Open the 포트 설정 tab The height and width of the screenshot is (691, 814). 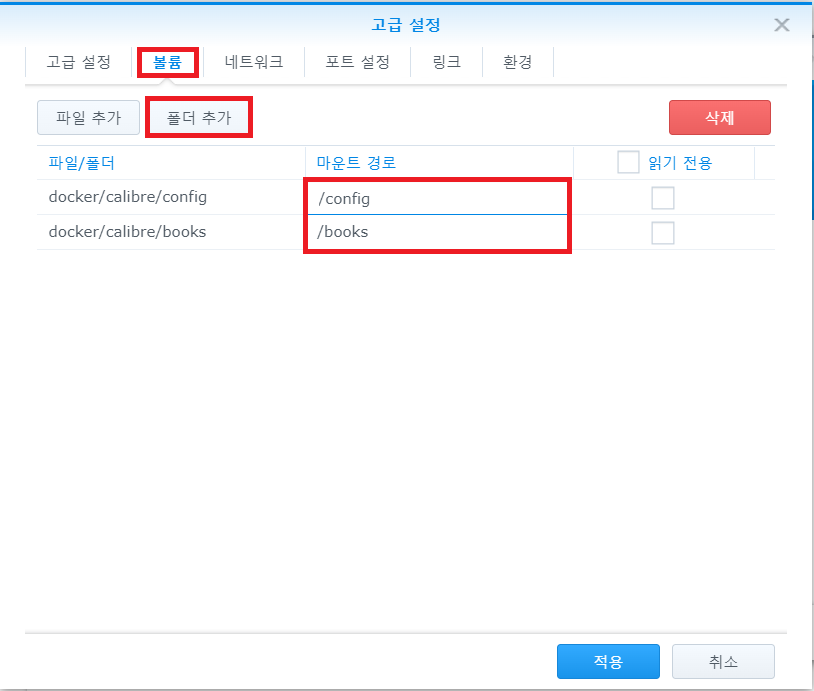coord(357,62)
